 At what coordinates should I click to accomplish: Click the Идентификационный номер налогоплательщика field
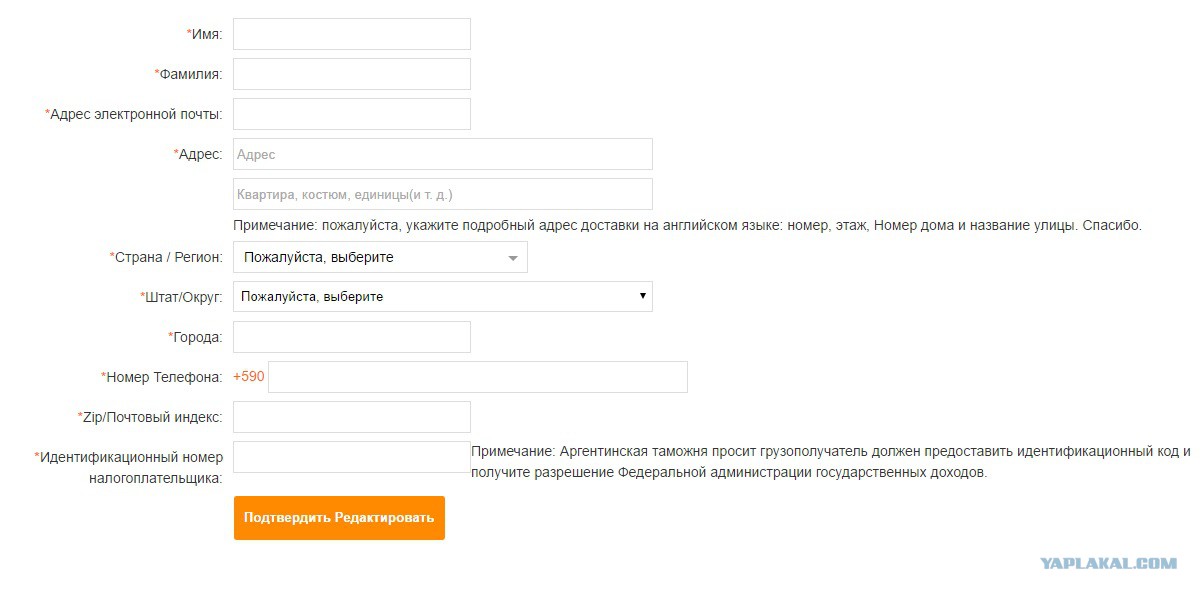(351, 457)
